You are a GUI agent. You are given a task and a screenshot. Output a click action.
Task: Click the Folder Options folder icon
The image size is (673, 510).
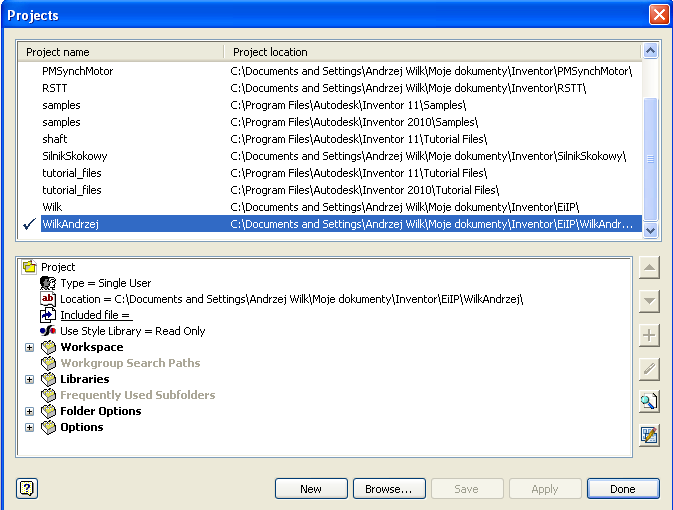(49, 411)
